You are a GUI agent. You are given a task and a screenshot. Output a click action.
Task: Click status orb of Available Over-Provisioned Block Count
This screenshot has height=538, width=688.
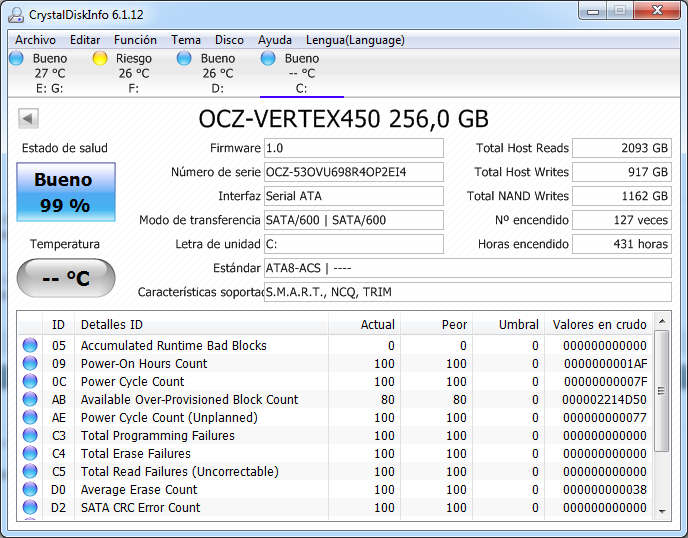pyautogui.click(x=30, y=399)
